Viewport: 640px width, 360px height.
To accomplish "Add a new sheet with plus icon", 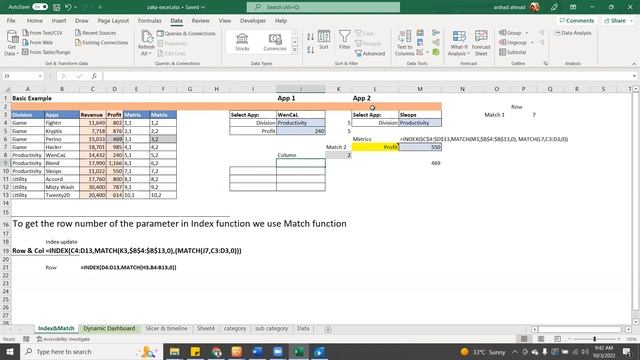I will pyautogui.click(x=328, y=329).
